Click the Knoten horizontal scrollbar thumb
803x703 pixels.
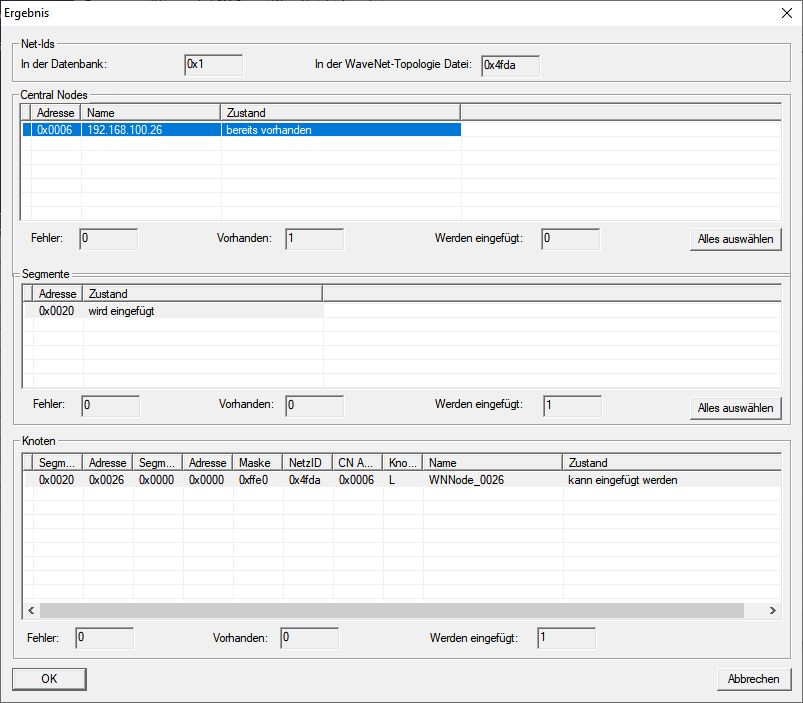tap(392, 610)
